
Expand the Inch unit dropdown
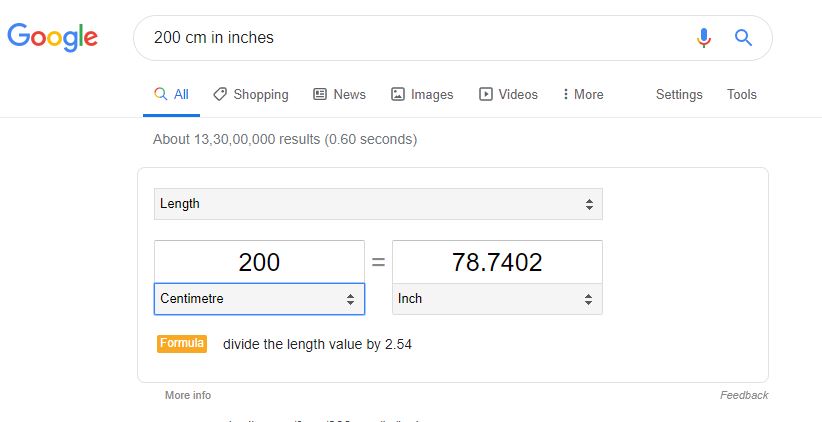tap(497, 299)
